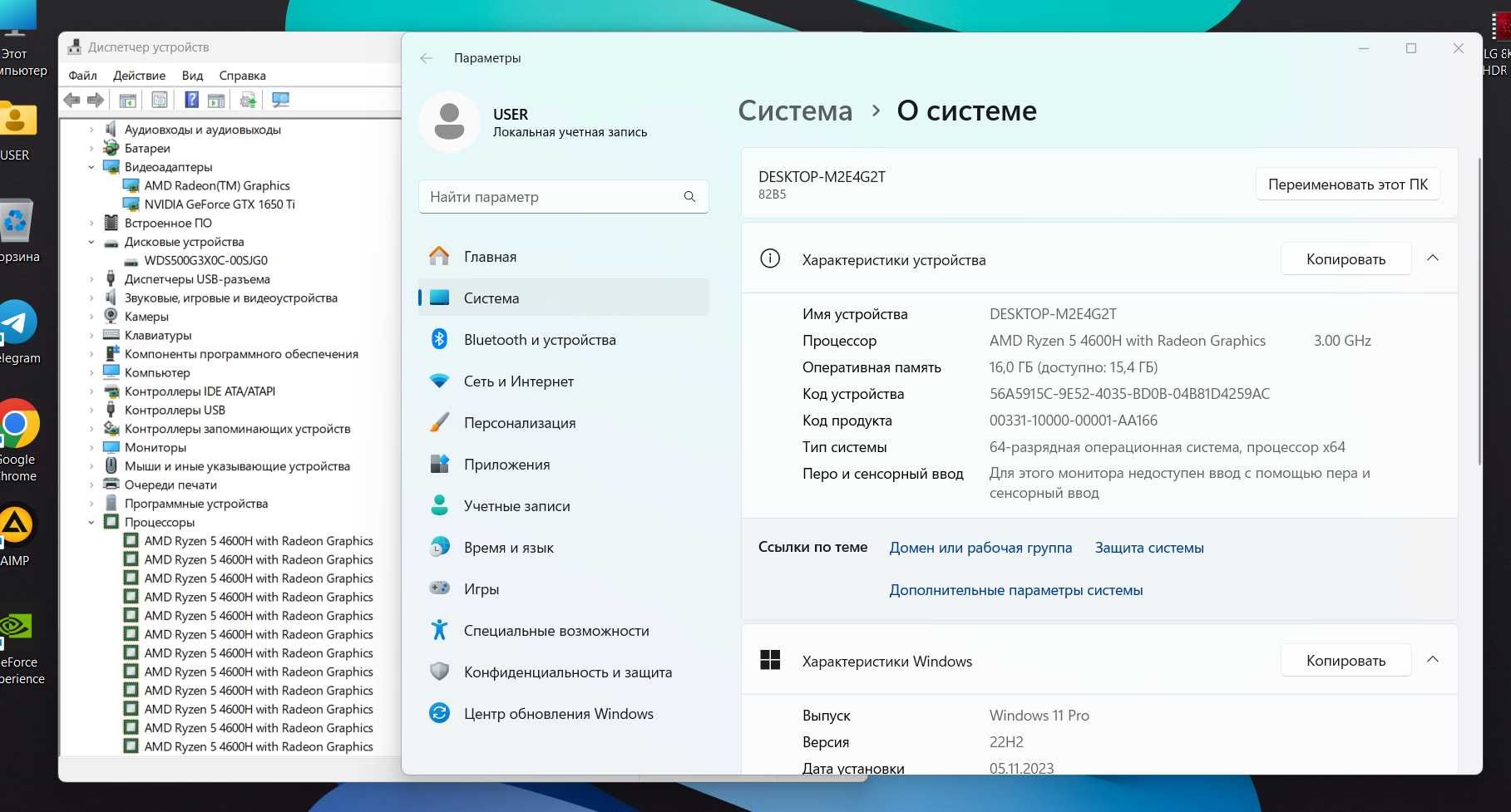Open the Вид menu in Device Manager
This screenshot has width=1511, height=812.
point(192,76)
